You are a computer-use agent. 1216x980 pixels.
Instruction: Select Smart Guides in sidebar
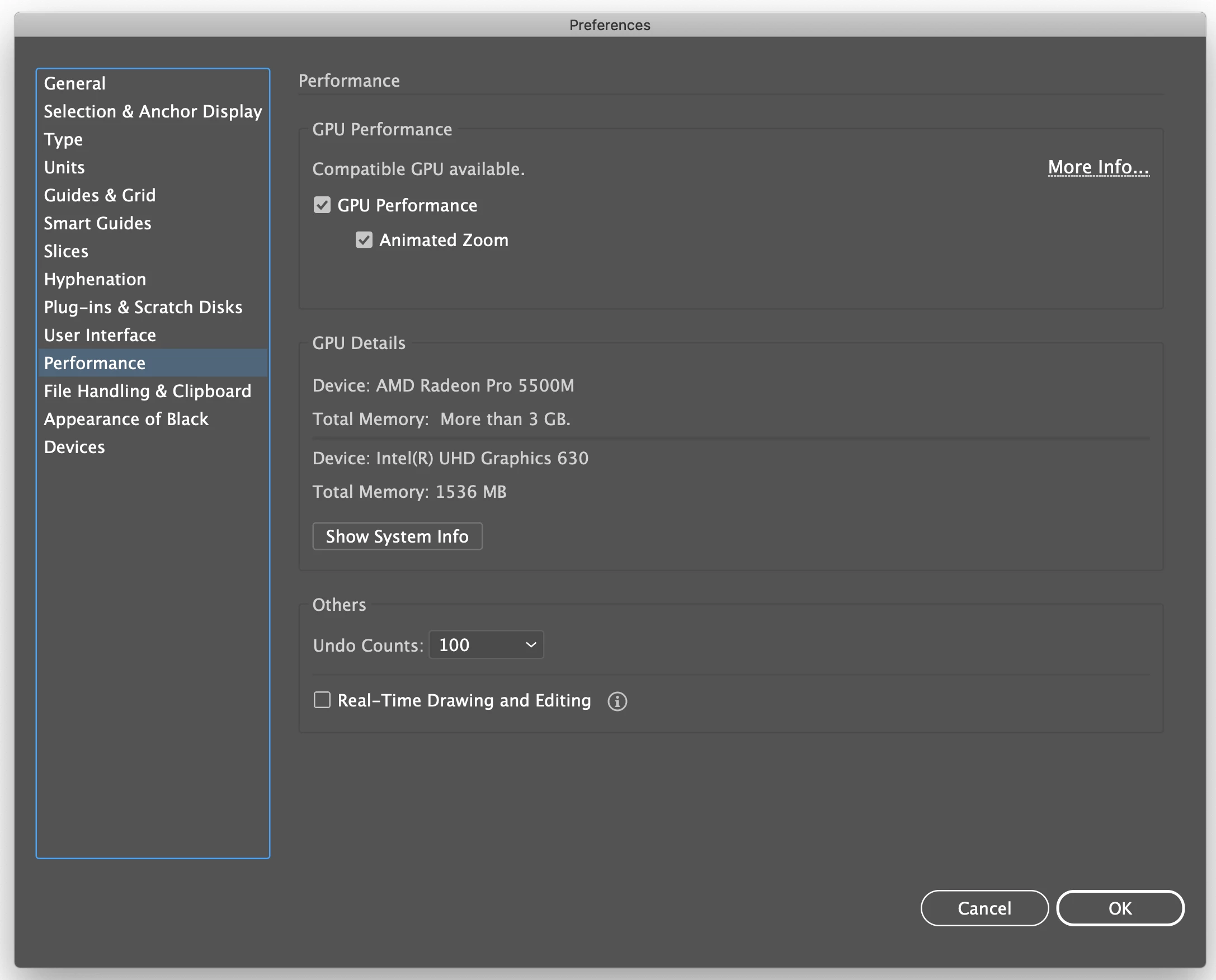[x=98, y=223]
